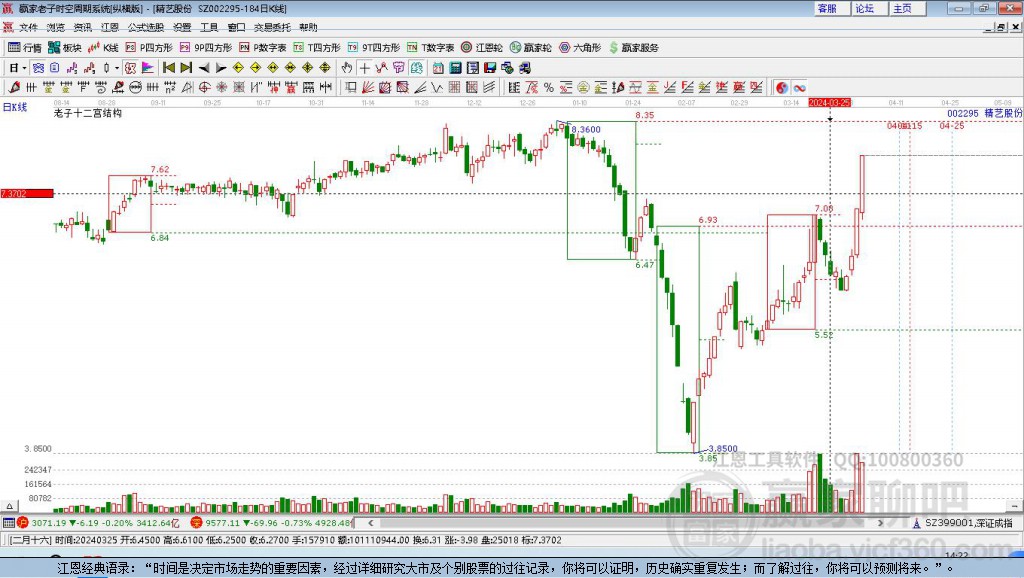The image size is (1024, 578).
Task: Jump to the first bar icon
Action: (168, 68)
